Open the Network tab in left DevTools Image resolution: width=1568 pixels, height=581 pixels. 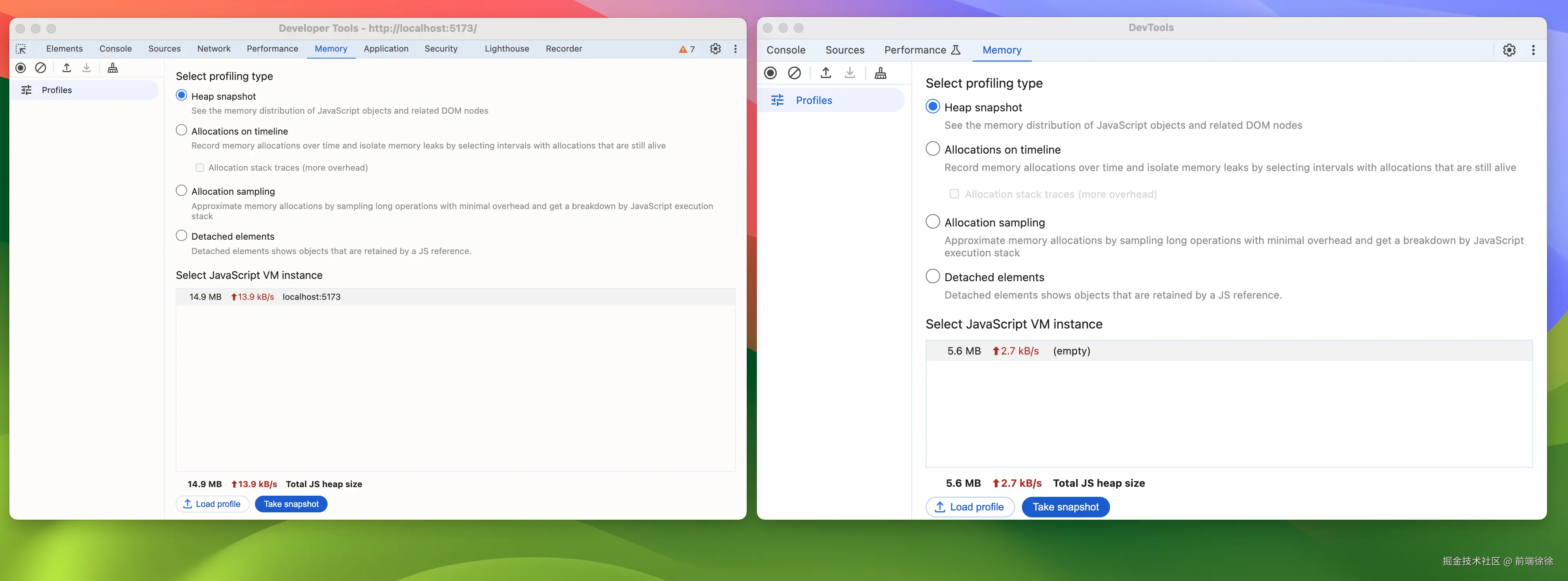(213, 48)
